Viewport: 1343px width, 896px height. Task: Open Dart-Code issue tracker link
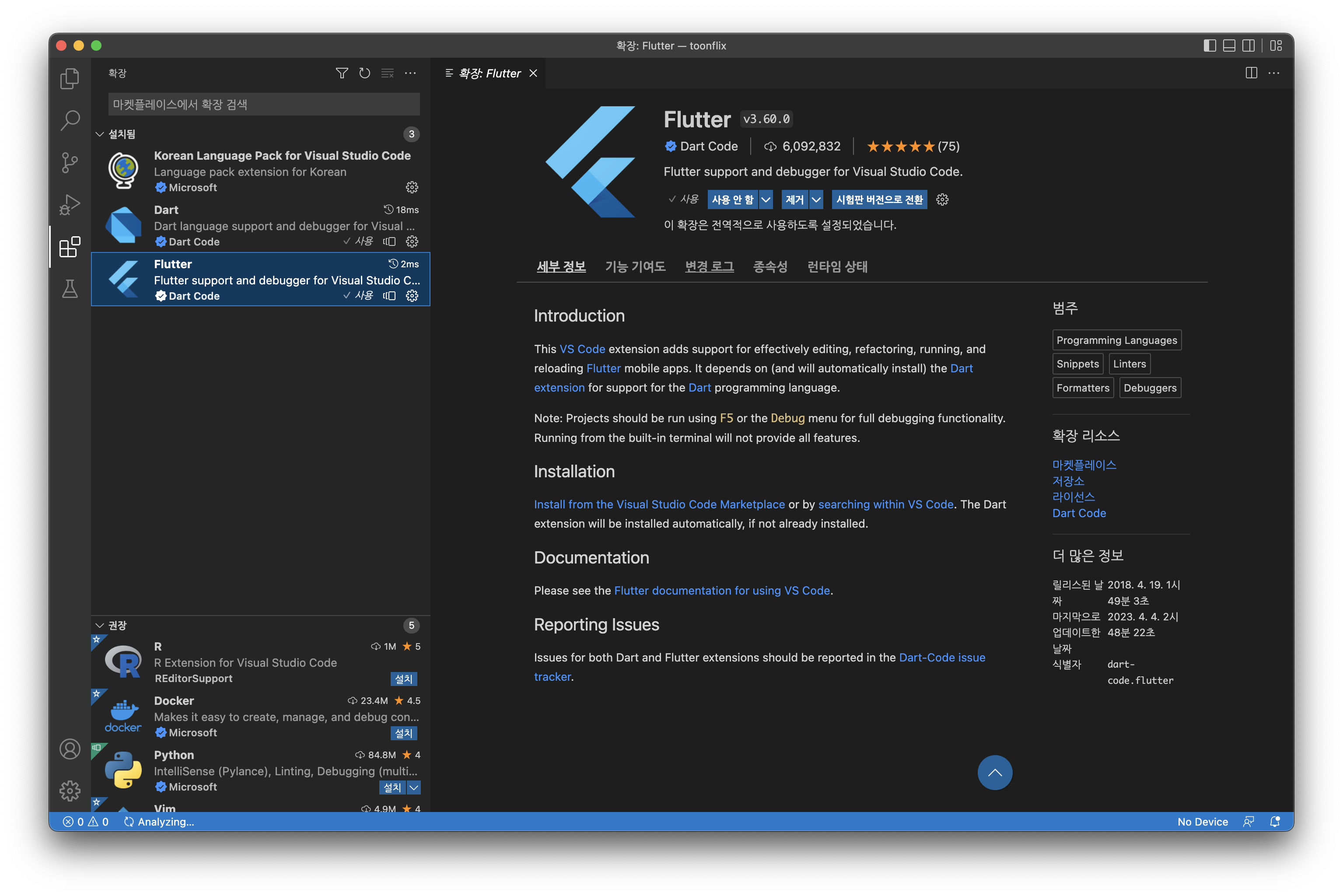click(x=942, y=658)
